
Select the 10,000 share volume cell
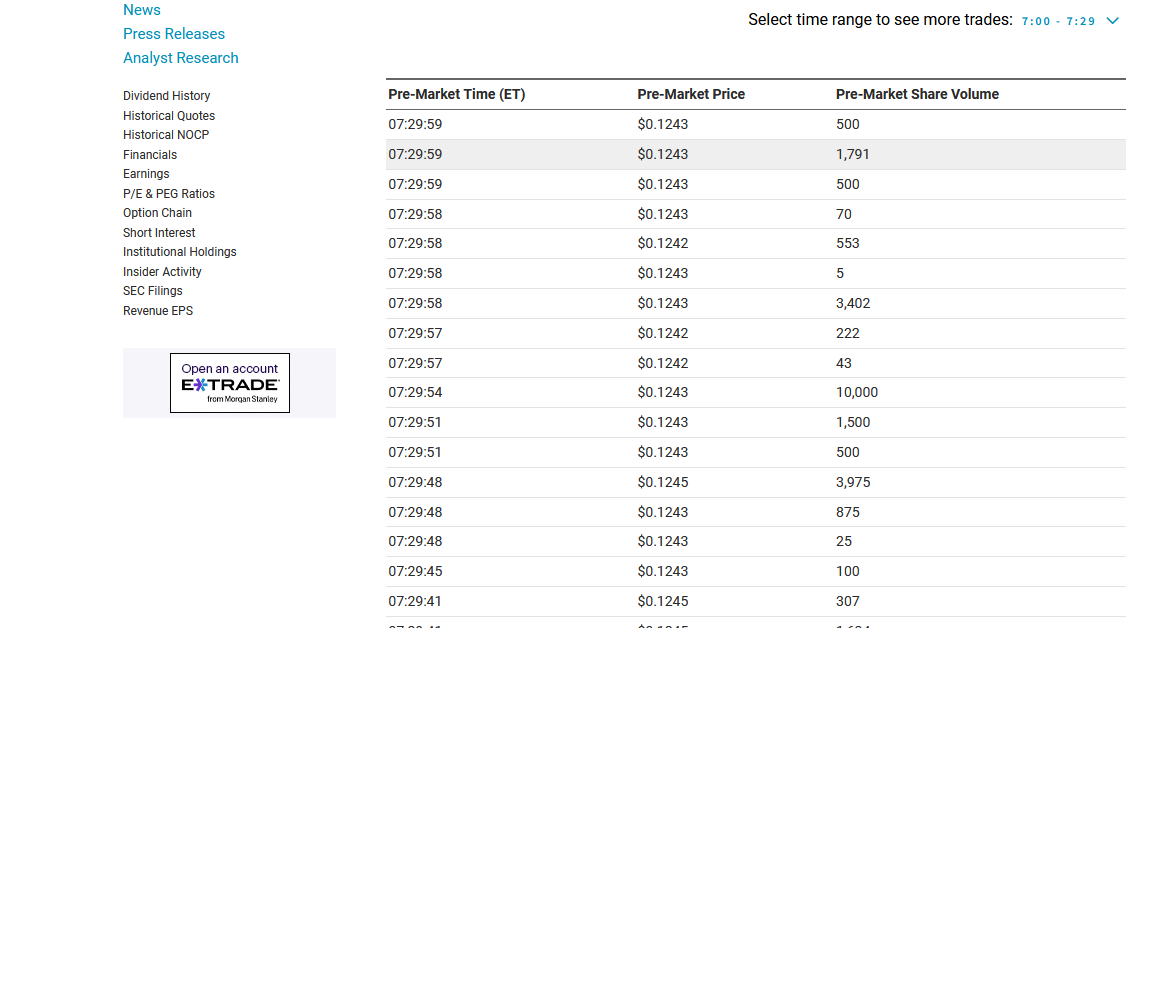click(857, 392)
